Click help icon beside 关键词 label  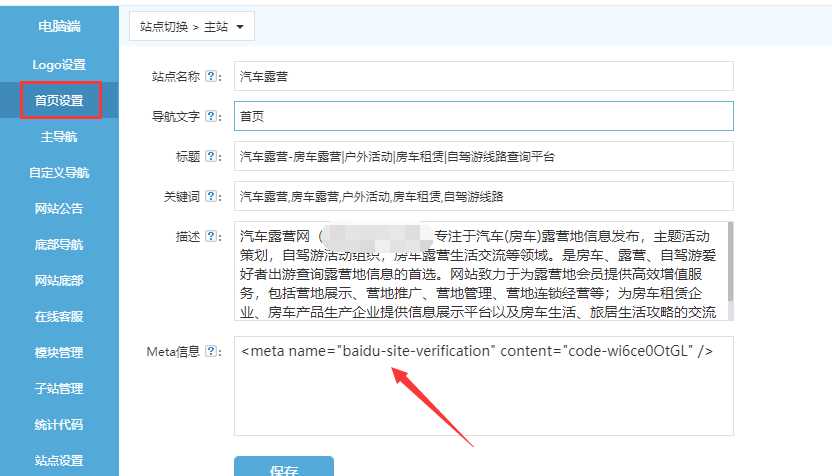click(211, 196)
